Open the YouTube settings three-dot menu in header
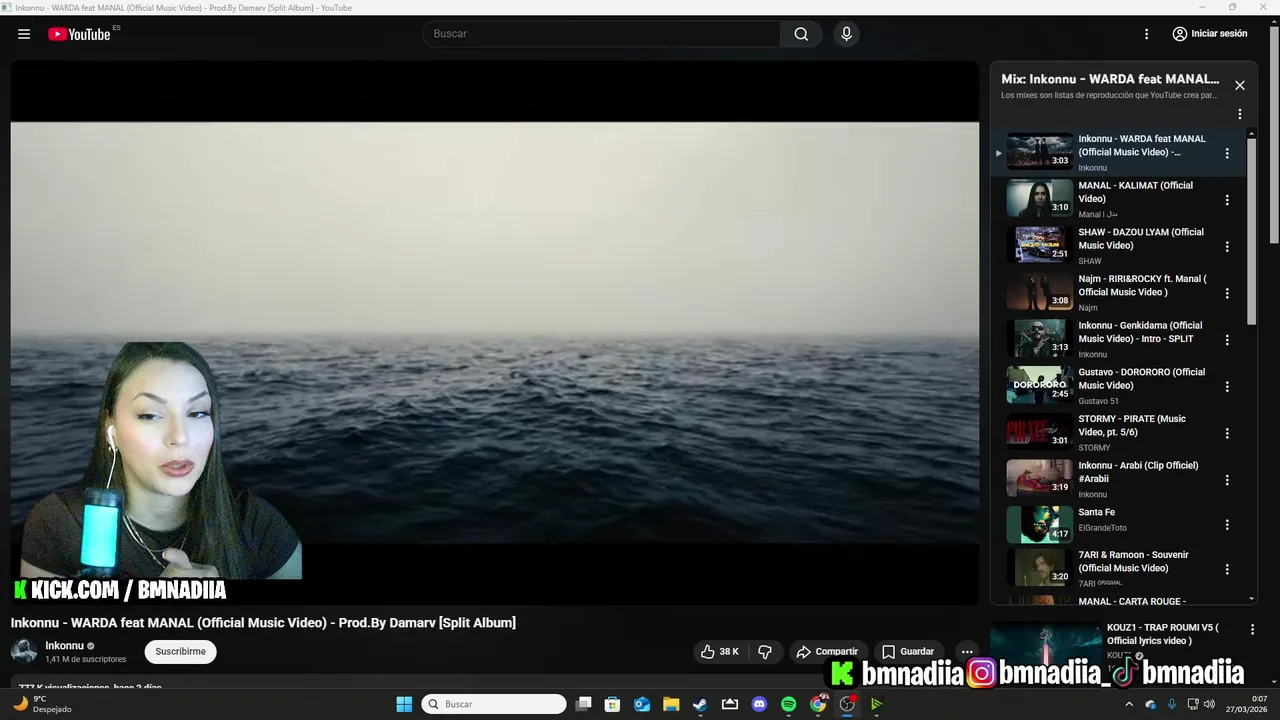The height and width of the screenshot is (720, 1280). pos(1147,34)
